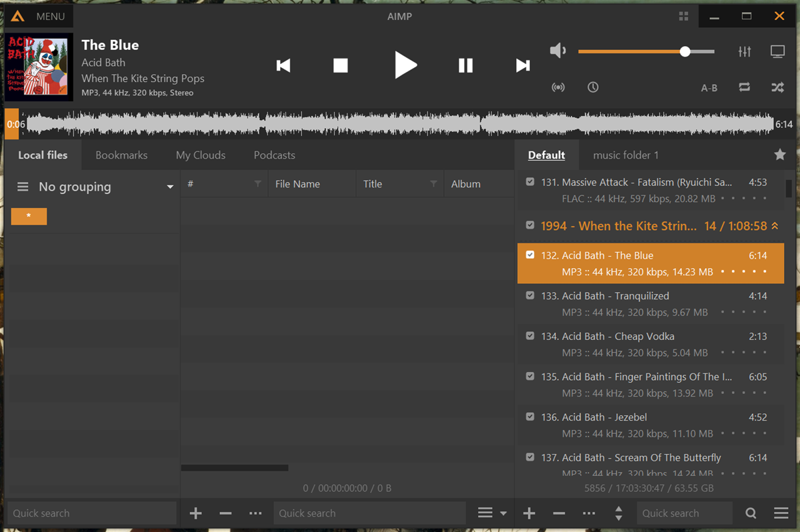Click the AIMP logo icon
This screenshot has height=532, width=800.
point(17,16)
